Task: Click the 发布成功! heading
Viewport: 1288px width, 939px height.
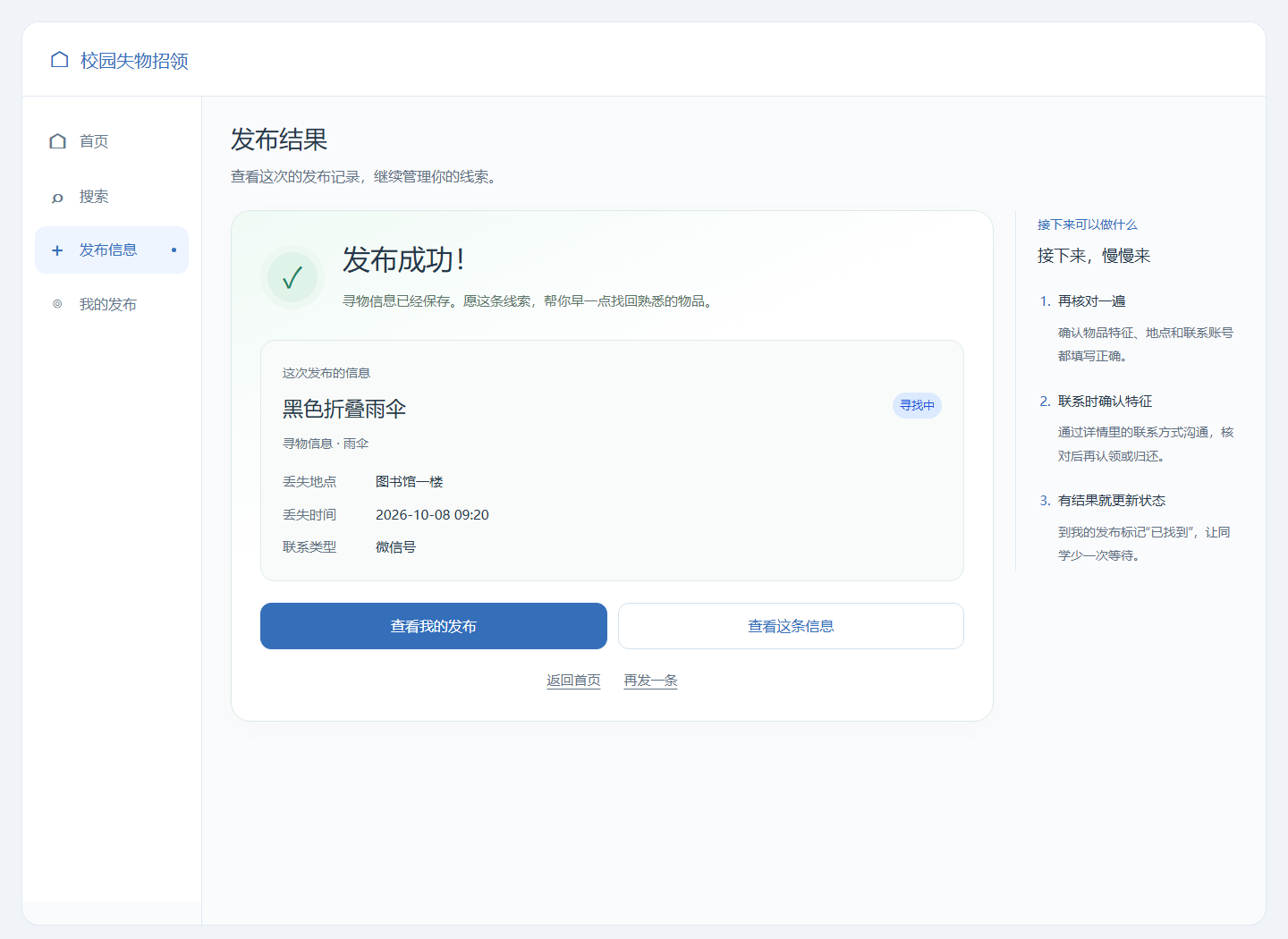Action: click(403, 260)
